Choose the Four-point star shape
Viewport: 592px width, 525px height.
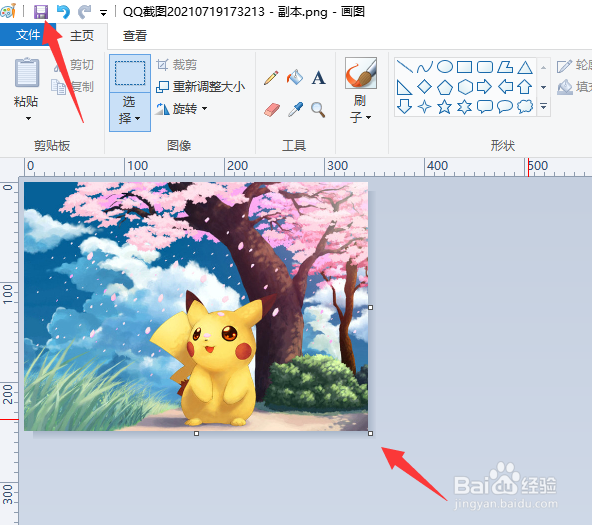click(425, 107)
